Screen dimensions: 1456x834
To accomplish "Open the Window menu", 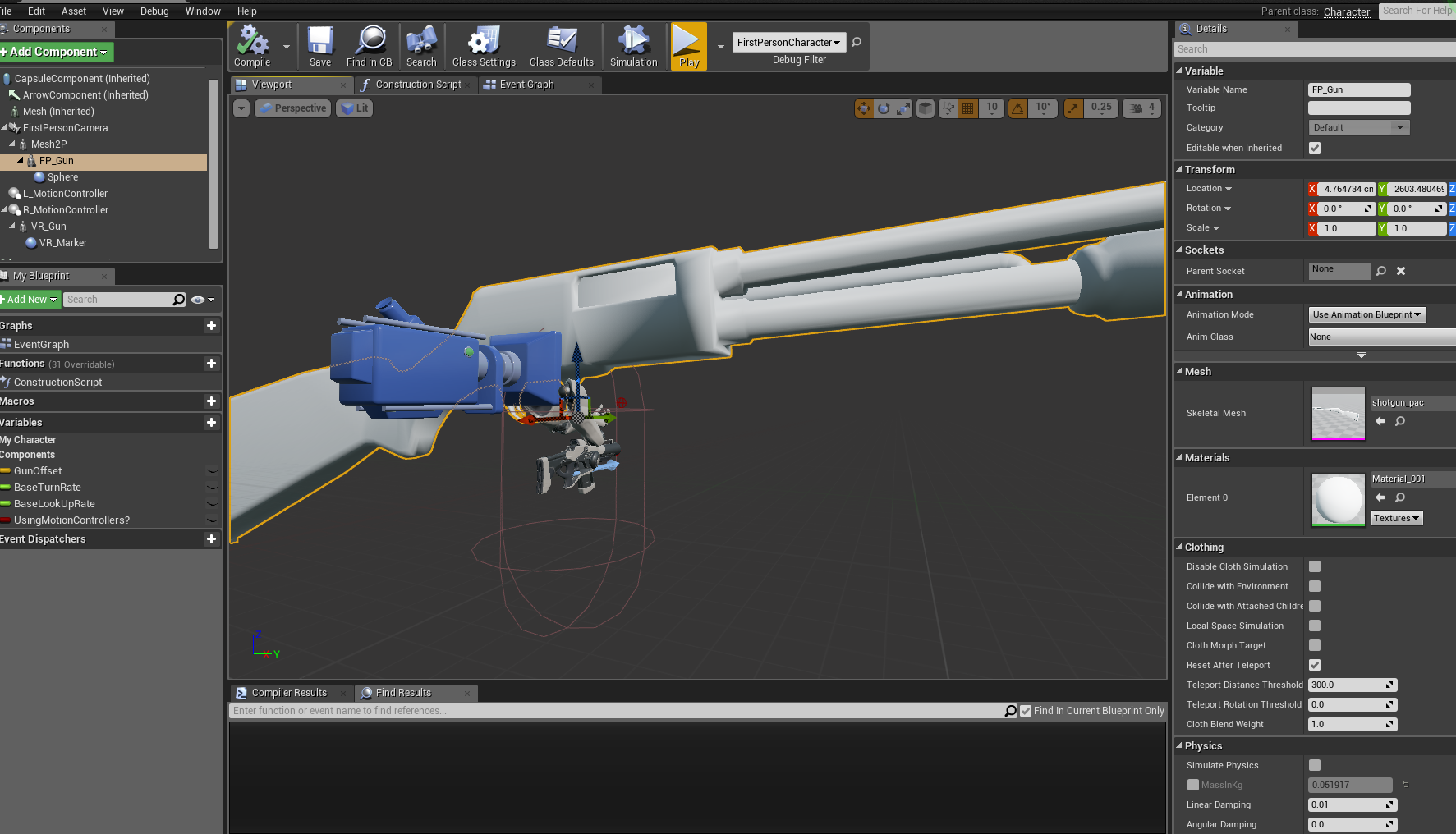I will click(203, 11).
